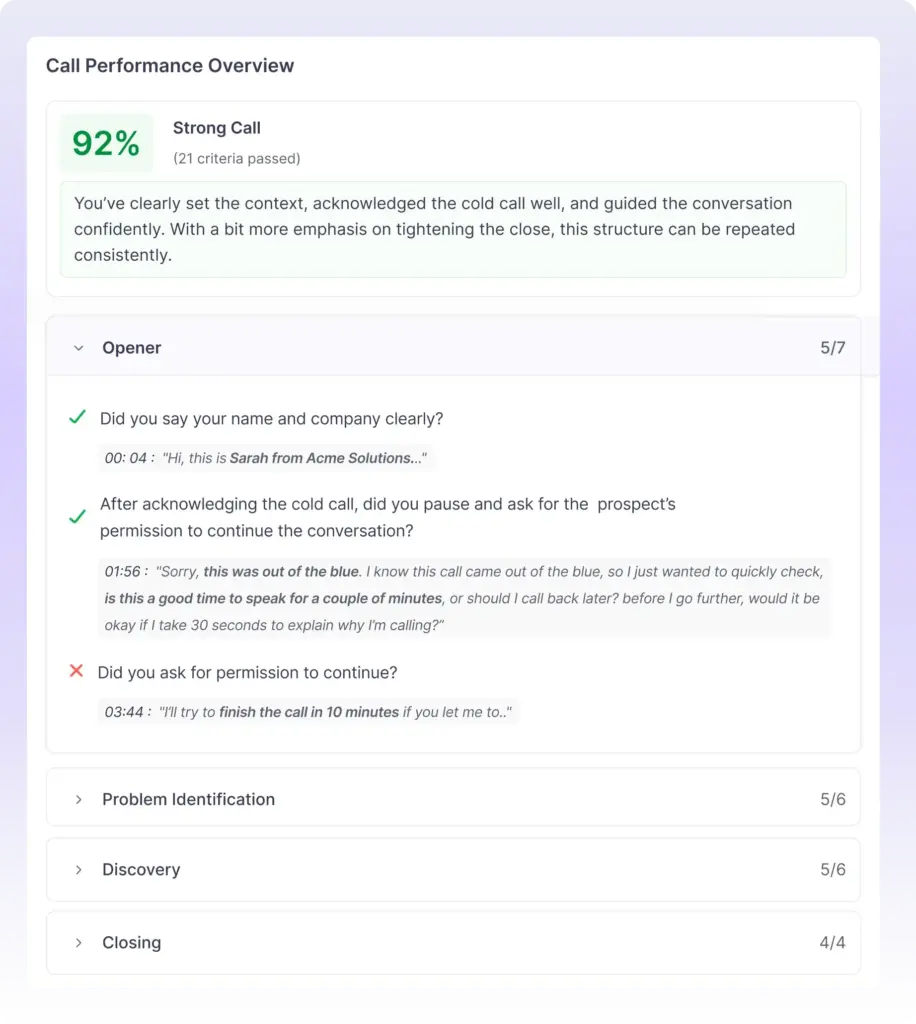Click the chevron beside Closing
The width and height of the screenshot is (916, 1024).
coord(79,942)
